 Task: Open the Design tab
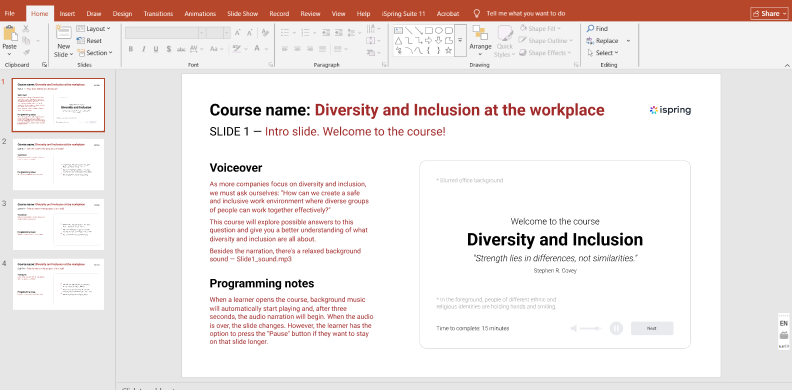coord(122,14)
